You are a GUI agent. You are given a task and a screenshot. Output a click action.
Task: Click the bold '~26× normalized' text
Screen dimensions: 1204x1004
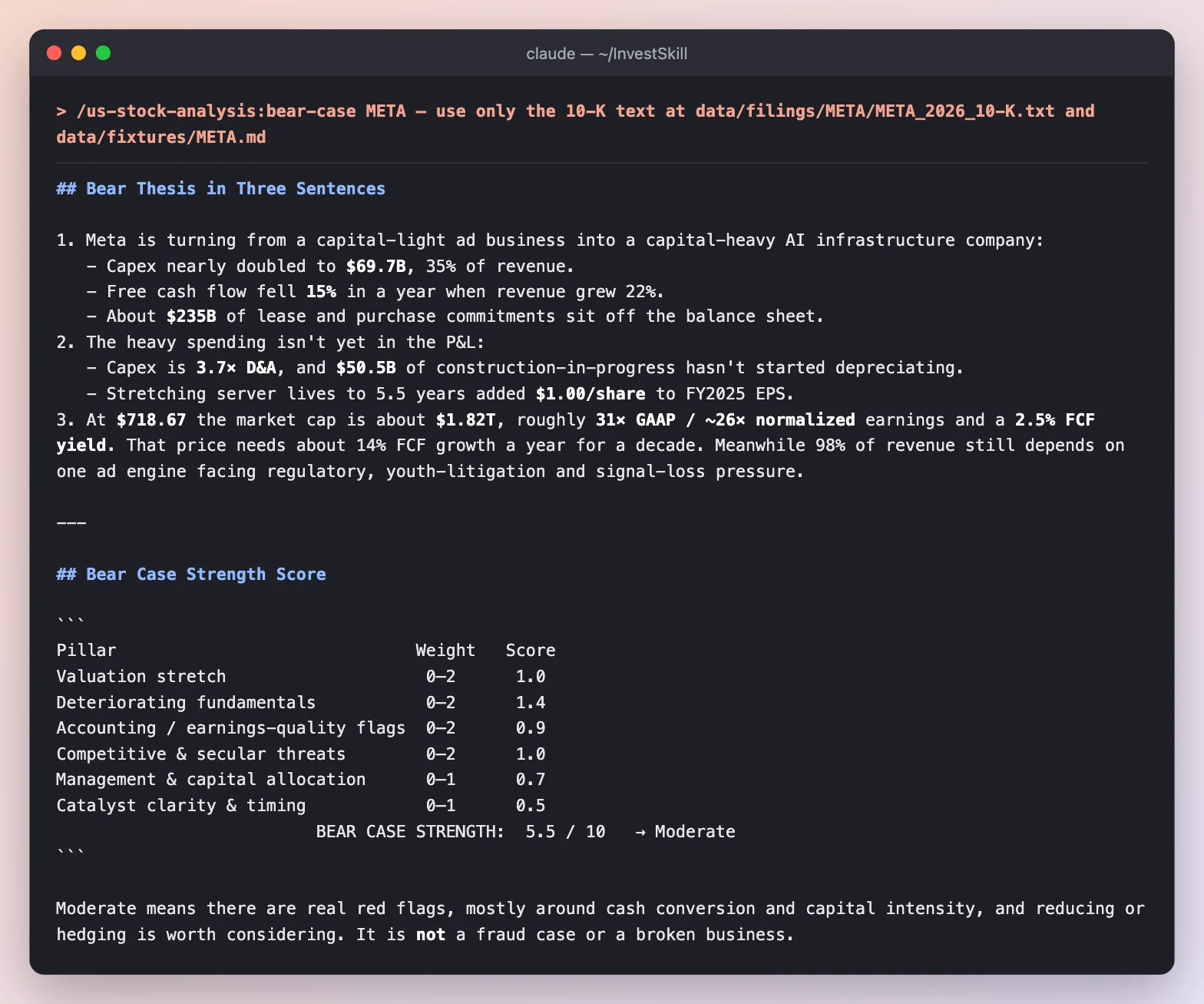(x=780, y=420)
